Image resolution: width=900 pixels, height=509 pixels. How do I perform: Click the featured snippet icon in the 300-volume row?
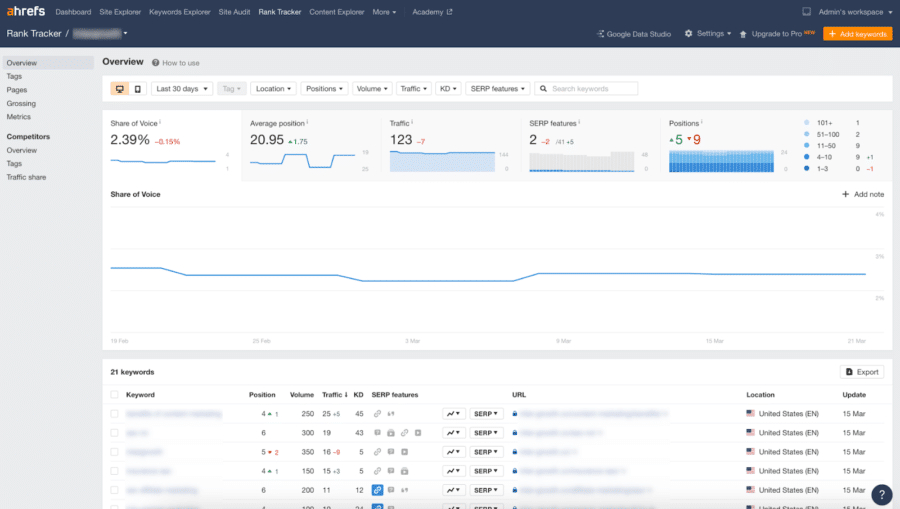click(x=377, y=433)
